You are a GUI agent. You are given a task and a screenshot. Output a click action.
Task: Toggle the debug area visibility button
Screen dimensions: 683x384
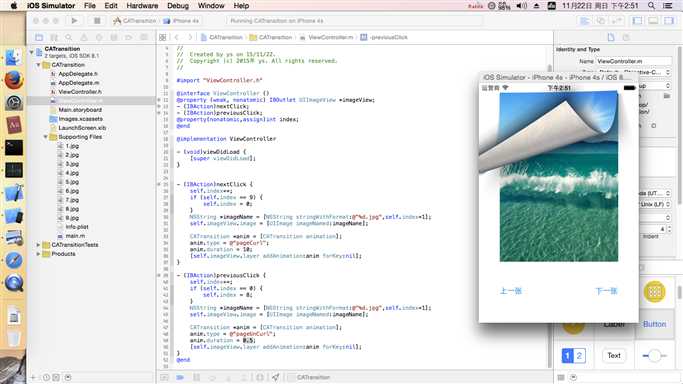pos(653,20)
